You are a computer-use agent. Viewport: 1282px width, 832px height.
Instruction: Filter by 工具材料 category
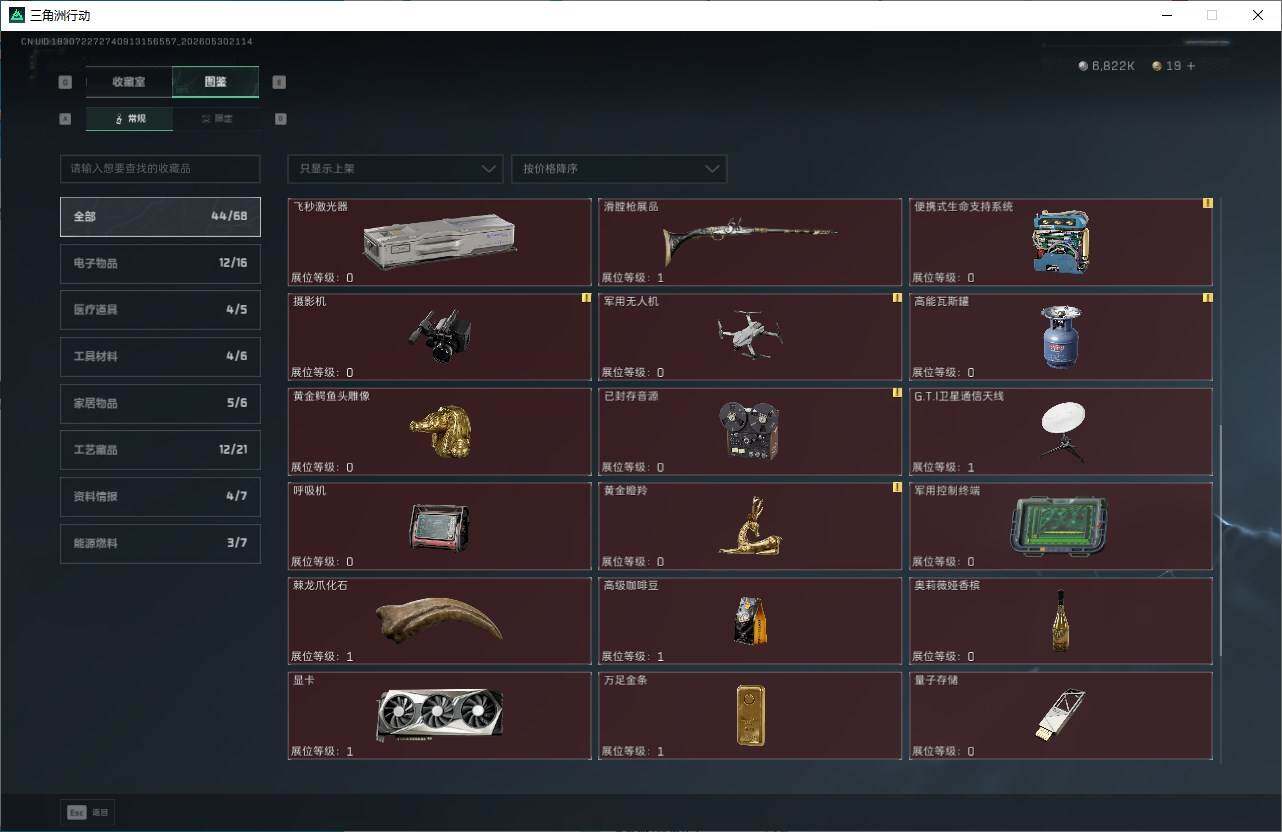point(160,356)
